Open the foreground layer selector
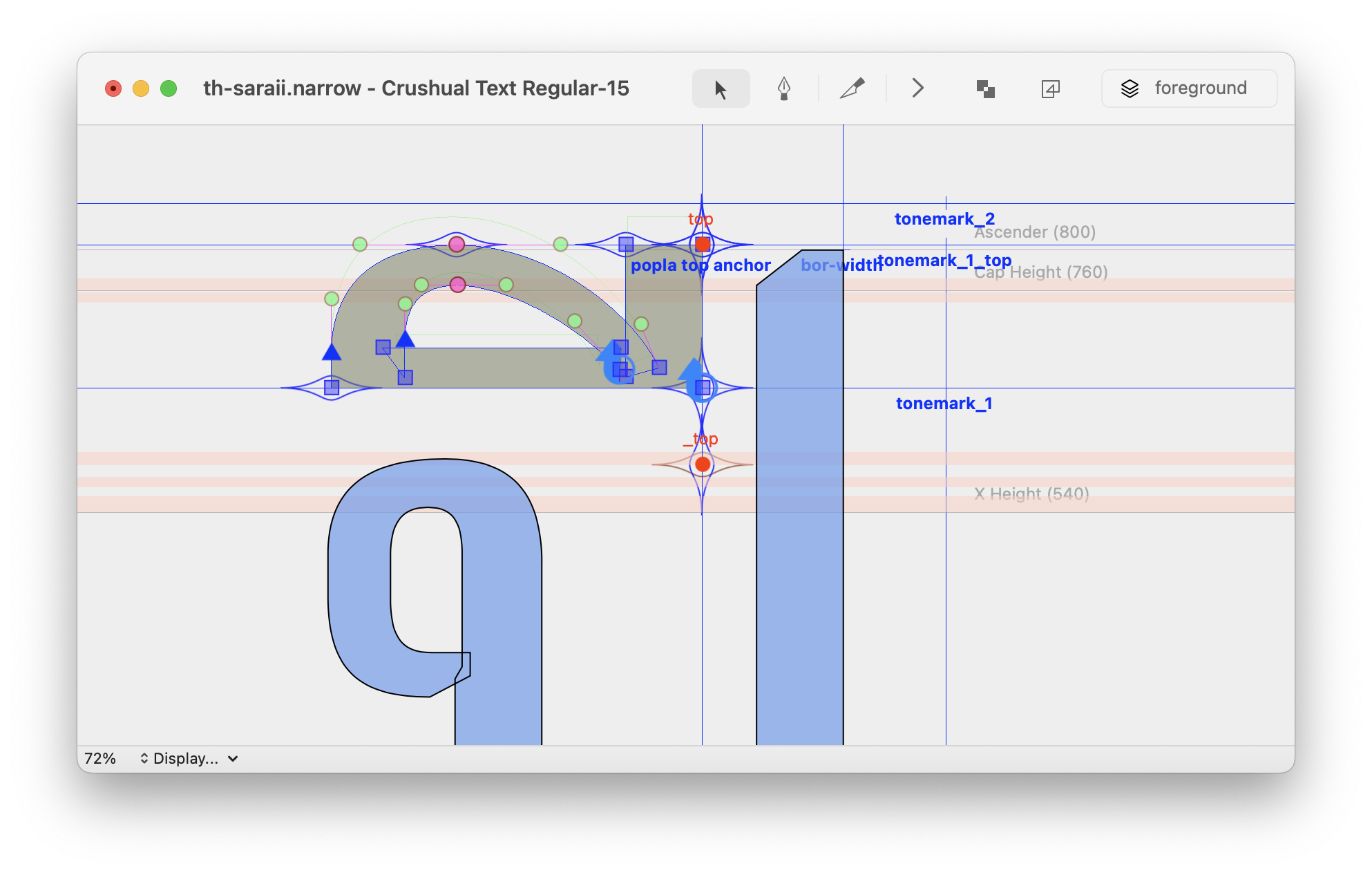1372x875 pixels. (x=1188, y=88)
